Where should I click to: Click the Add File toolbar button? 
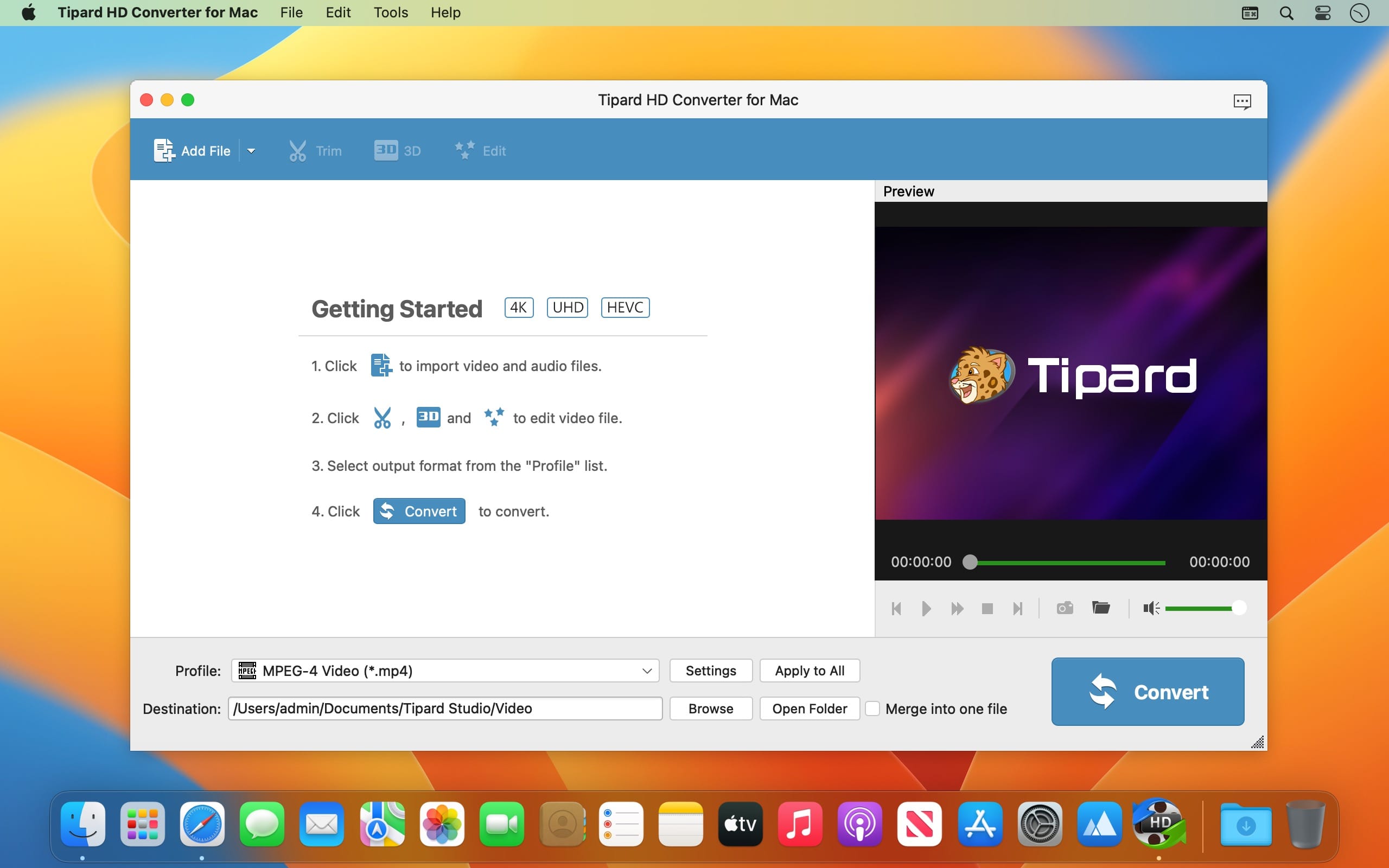click(x=192, y=150)
